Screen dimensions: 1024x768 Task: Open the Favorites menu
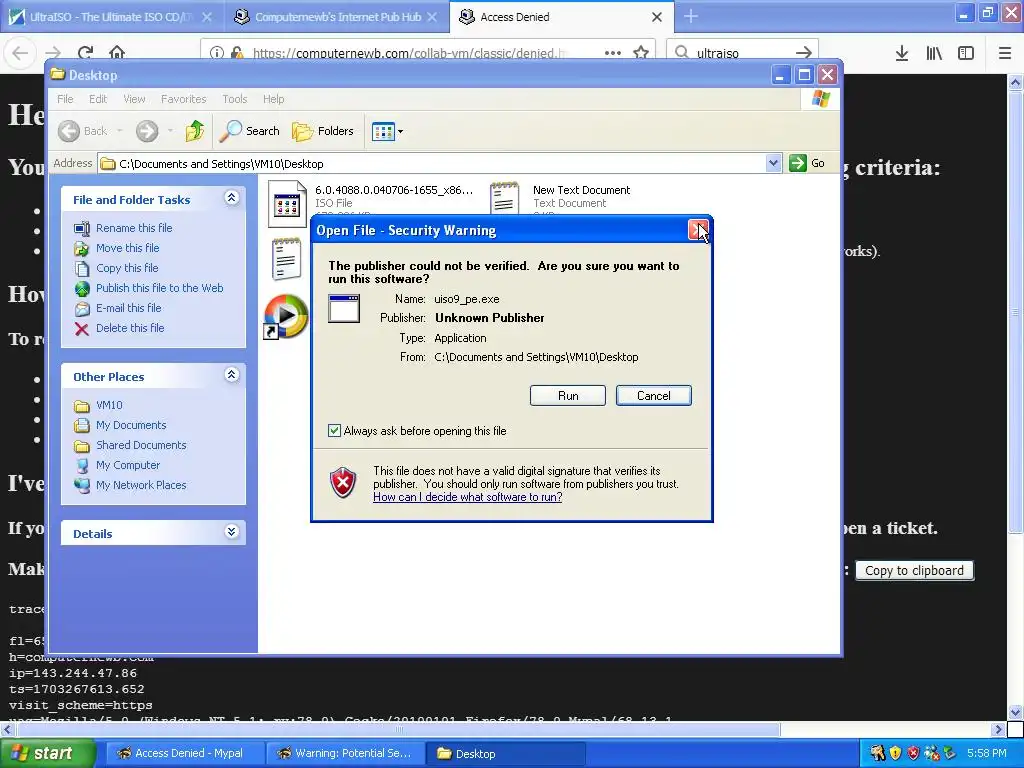(184, 99)
